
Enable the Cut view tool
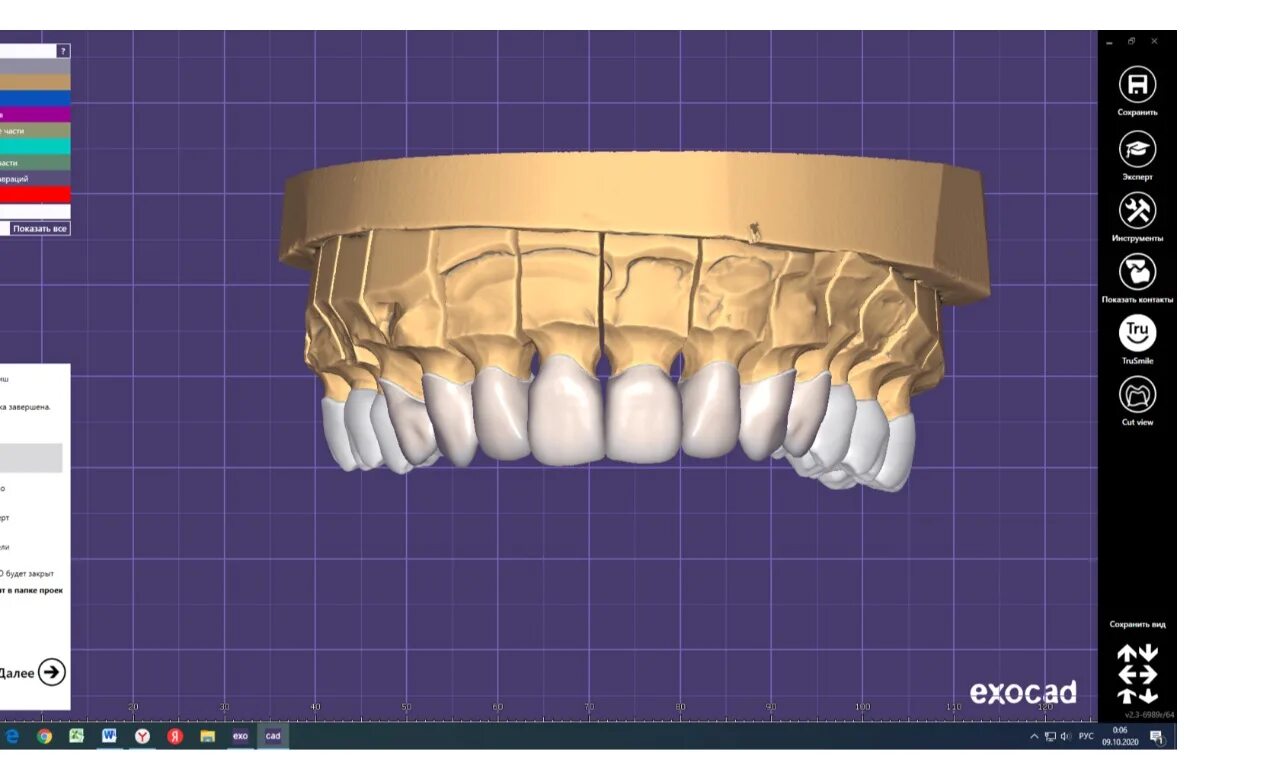[1137, 395]
